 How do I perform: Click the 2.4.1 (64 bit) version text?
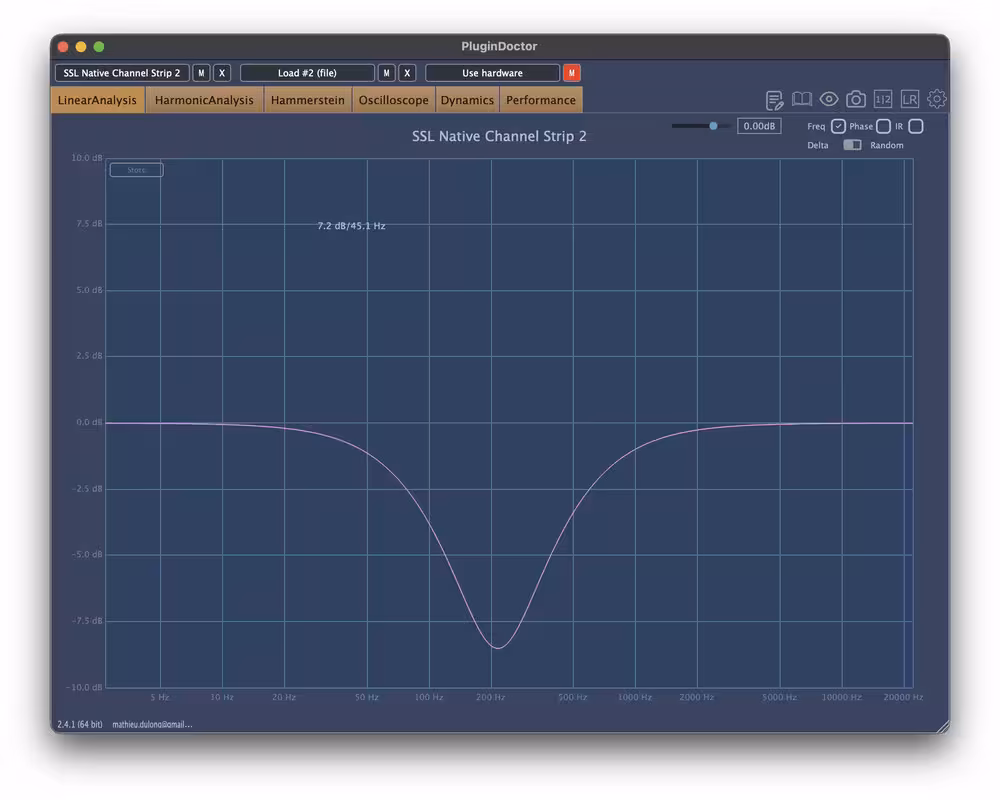[x=80, y=724]
